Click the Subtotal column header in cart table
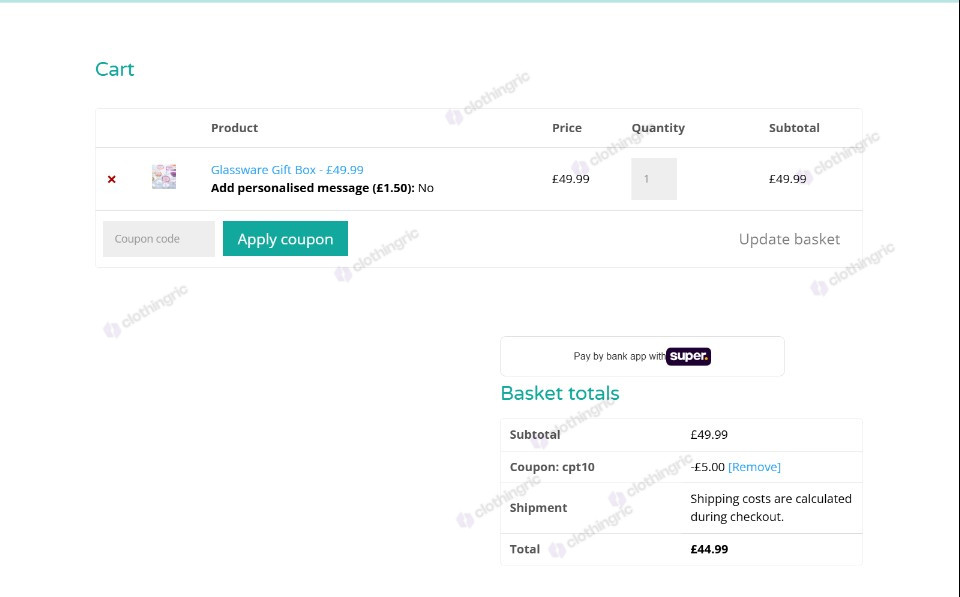The width and height of the screenshot is (960, 597). pos(794,128)
